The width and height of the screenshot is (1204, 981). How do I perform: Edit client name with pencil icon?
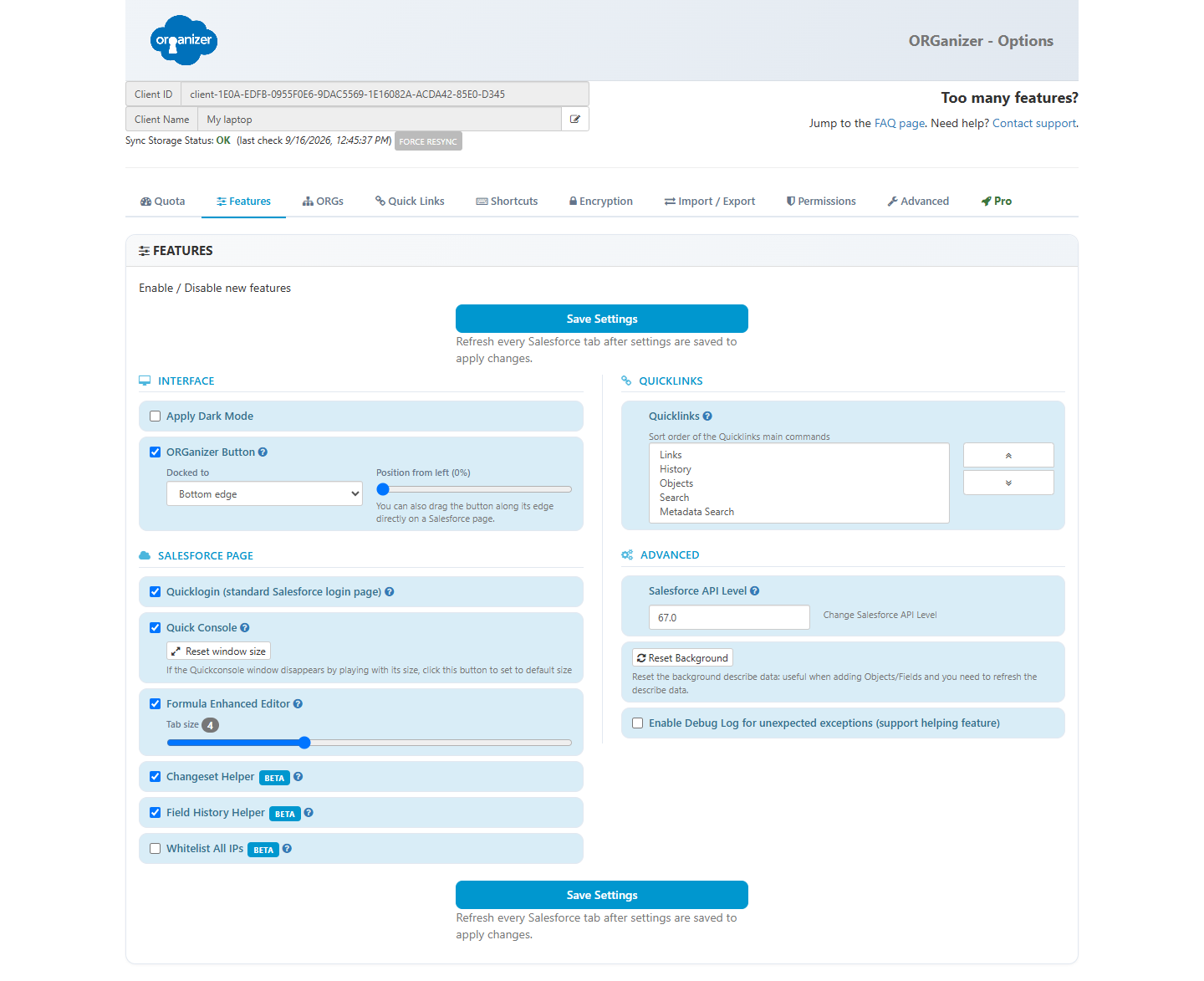[x=575, y=120]
